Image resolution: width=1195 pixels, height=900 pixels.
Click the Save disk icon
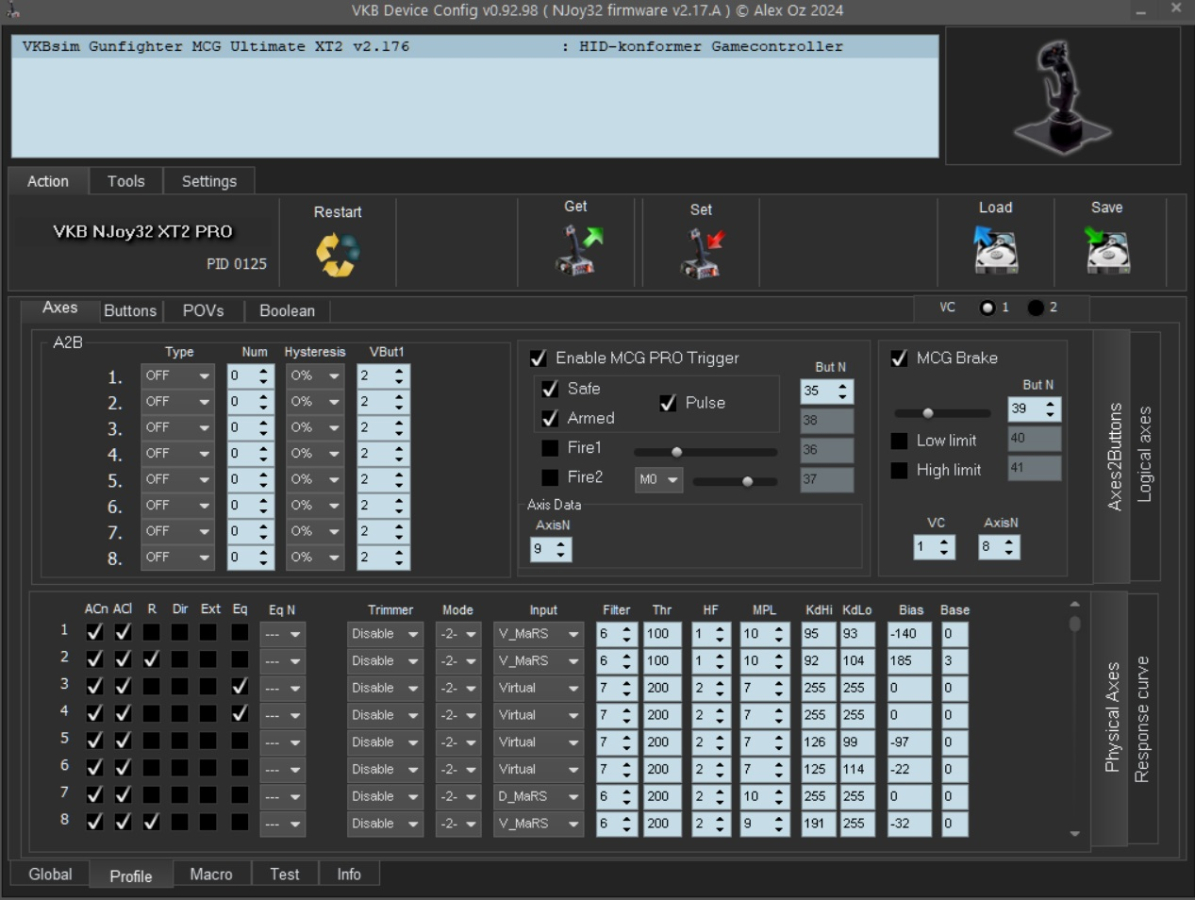tap(1107, 249)
